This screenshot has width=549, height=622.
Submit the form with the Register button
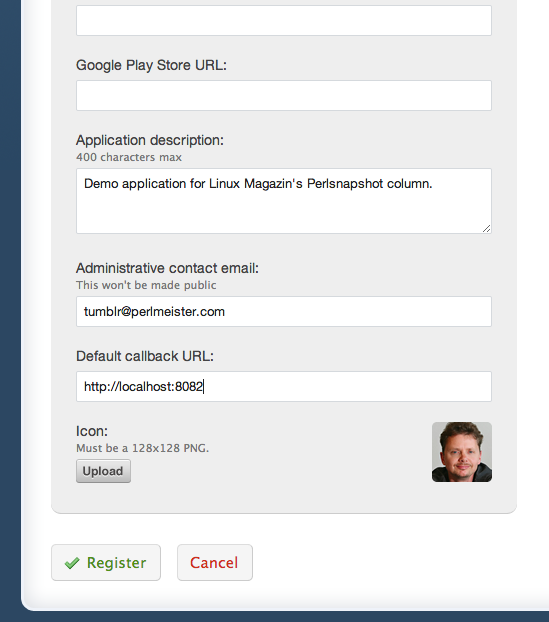click(106, 562)
